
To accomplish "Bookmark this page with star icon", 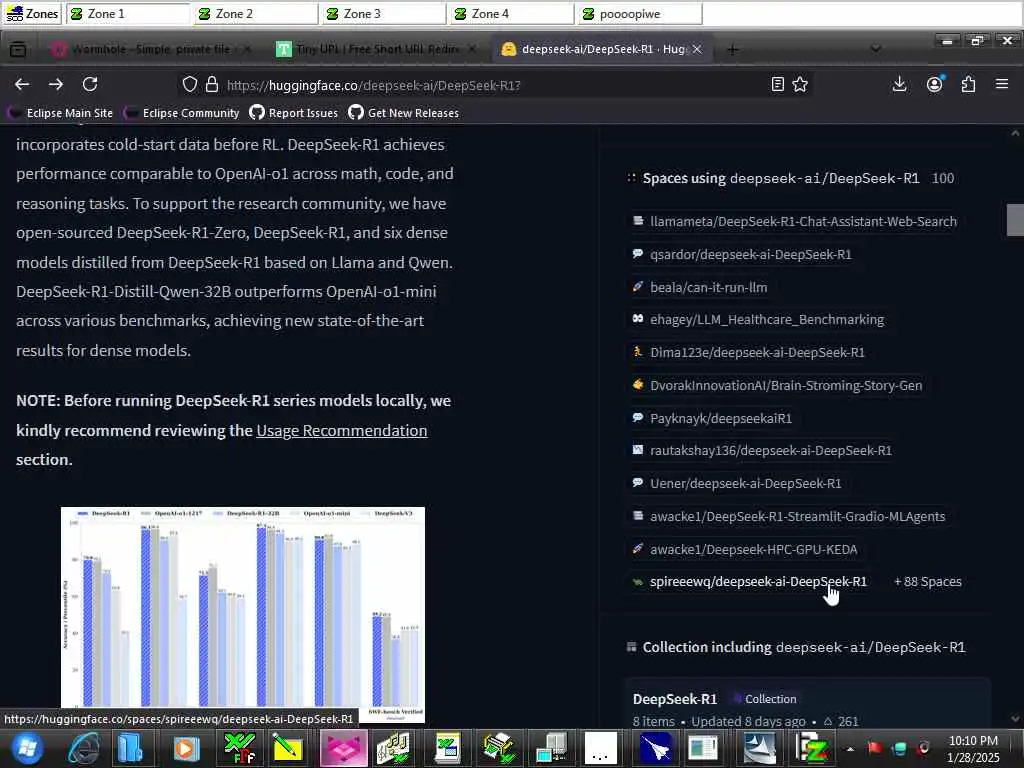I will pyautogui.click(x=800, y=84).
